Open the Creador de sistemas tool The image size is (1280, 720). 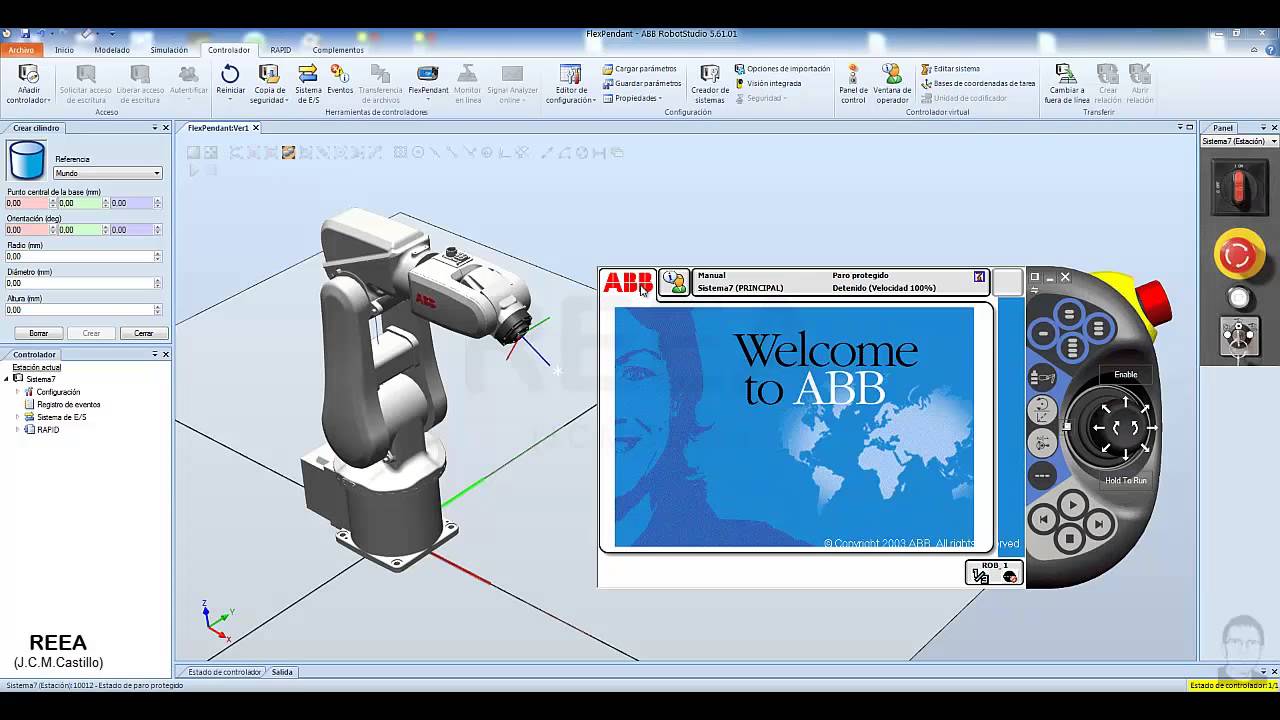coord(709,84)
